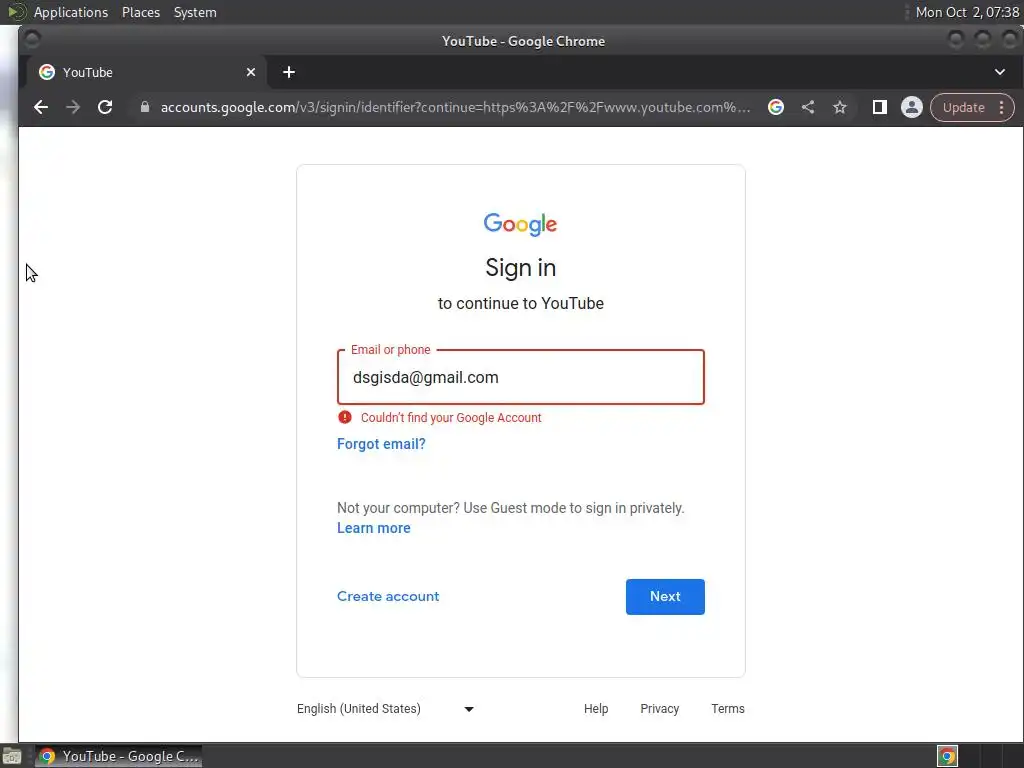Reload the page with the refresh icon
Image resolution: width=1024 pixels, height=768 pixels.
[x=105, y=107]
